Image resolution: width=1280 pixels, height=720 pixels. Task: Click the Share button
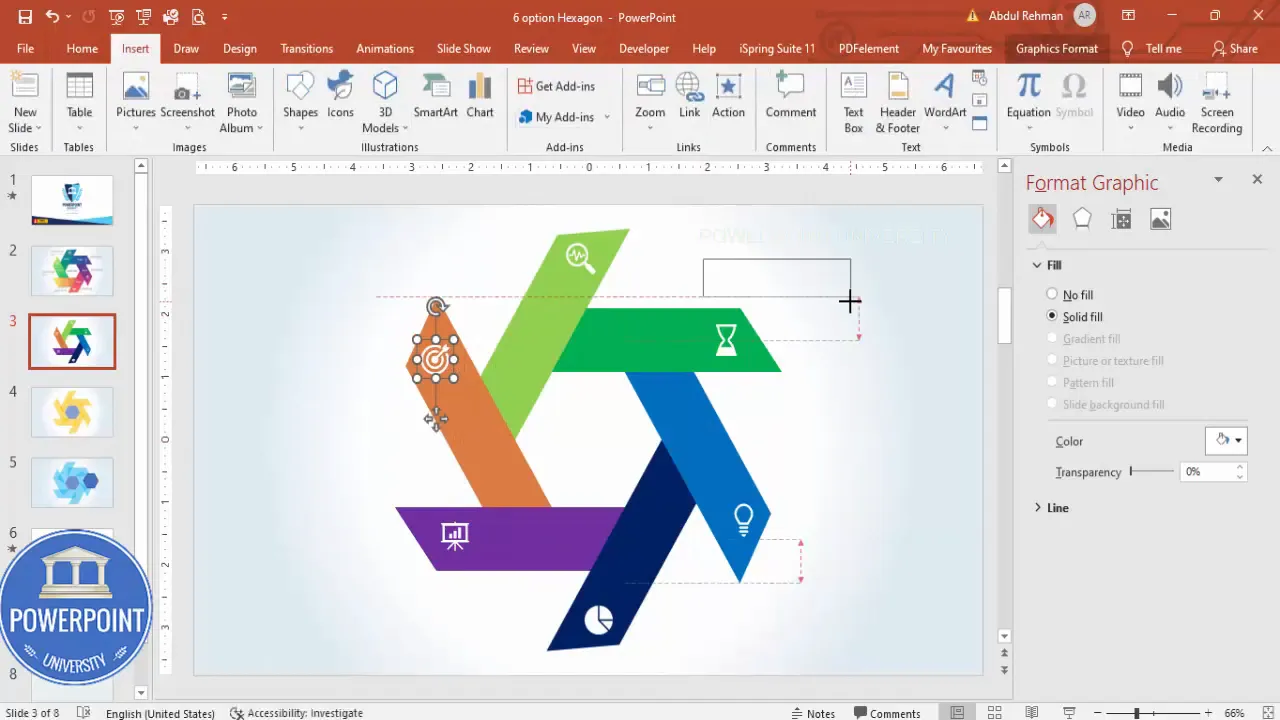click(1234, 48)
